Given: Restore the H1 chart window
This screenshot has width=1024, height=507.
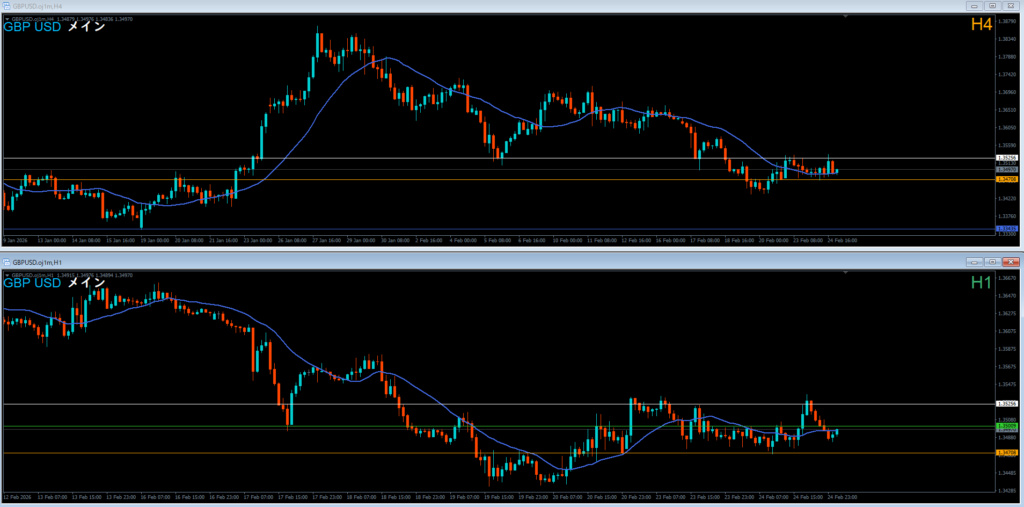Looking at the screenshot, I should (x=992, y=262).
